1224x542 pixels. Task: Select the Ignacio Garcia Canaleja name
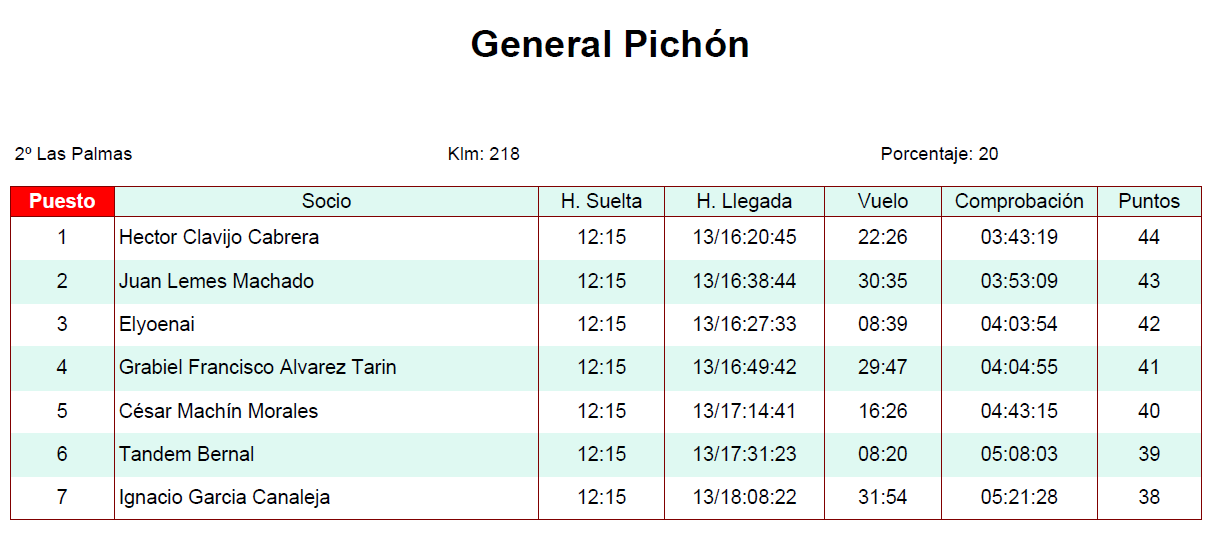click(x=224, y=497)
